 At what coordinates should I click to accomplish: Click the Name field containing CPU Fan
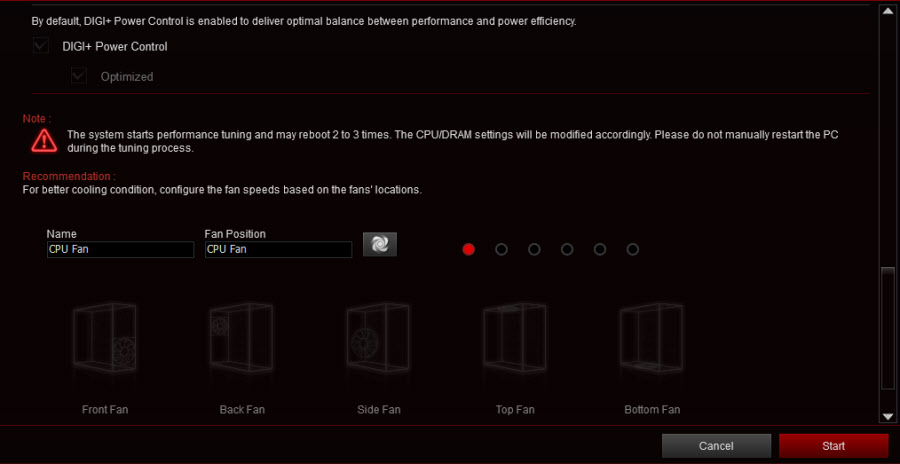click(121, 250)
